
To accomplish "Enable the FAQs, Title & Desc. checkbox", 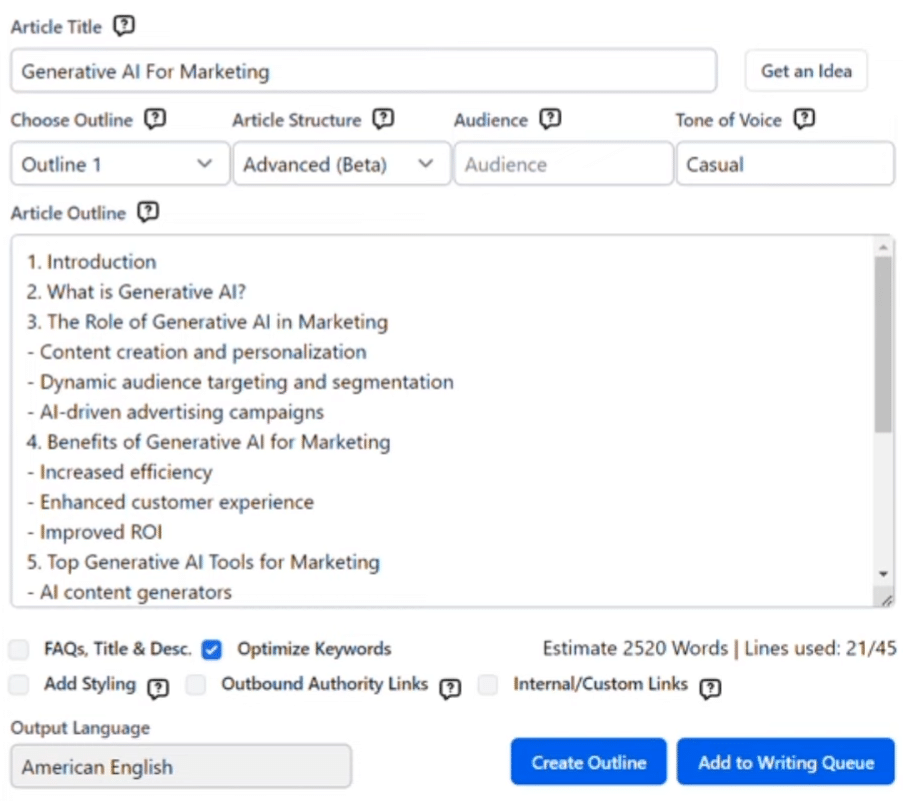I will click(x=19, y=649).
